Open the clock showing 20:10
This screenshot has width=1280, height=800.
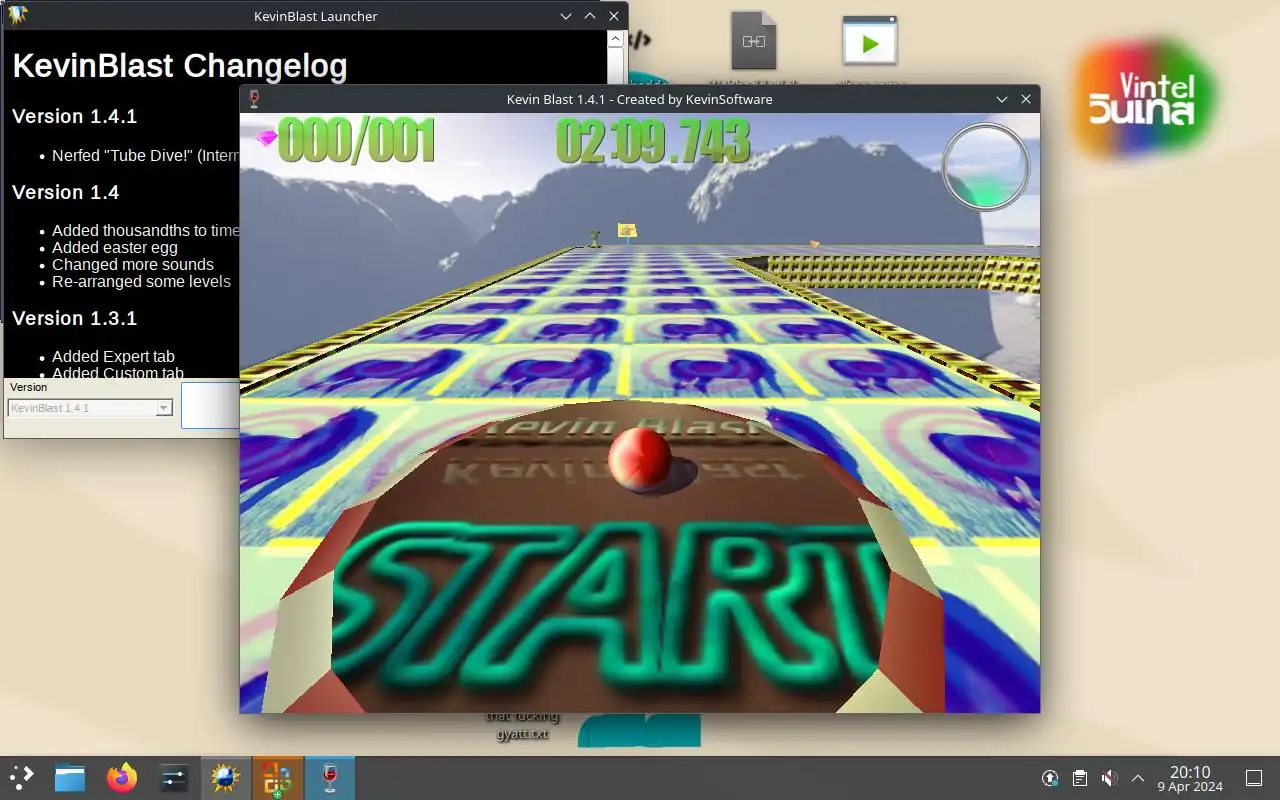[1190, 778]
